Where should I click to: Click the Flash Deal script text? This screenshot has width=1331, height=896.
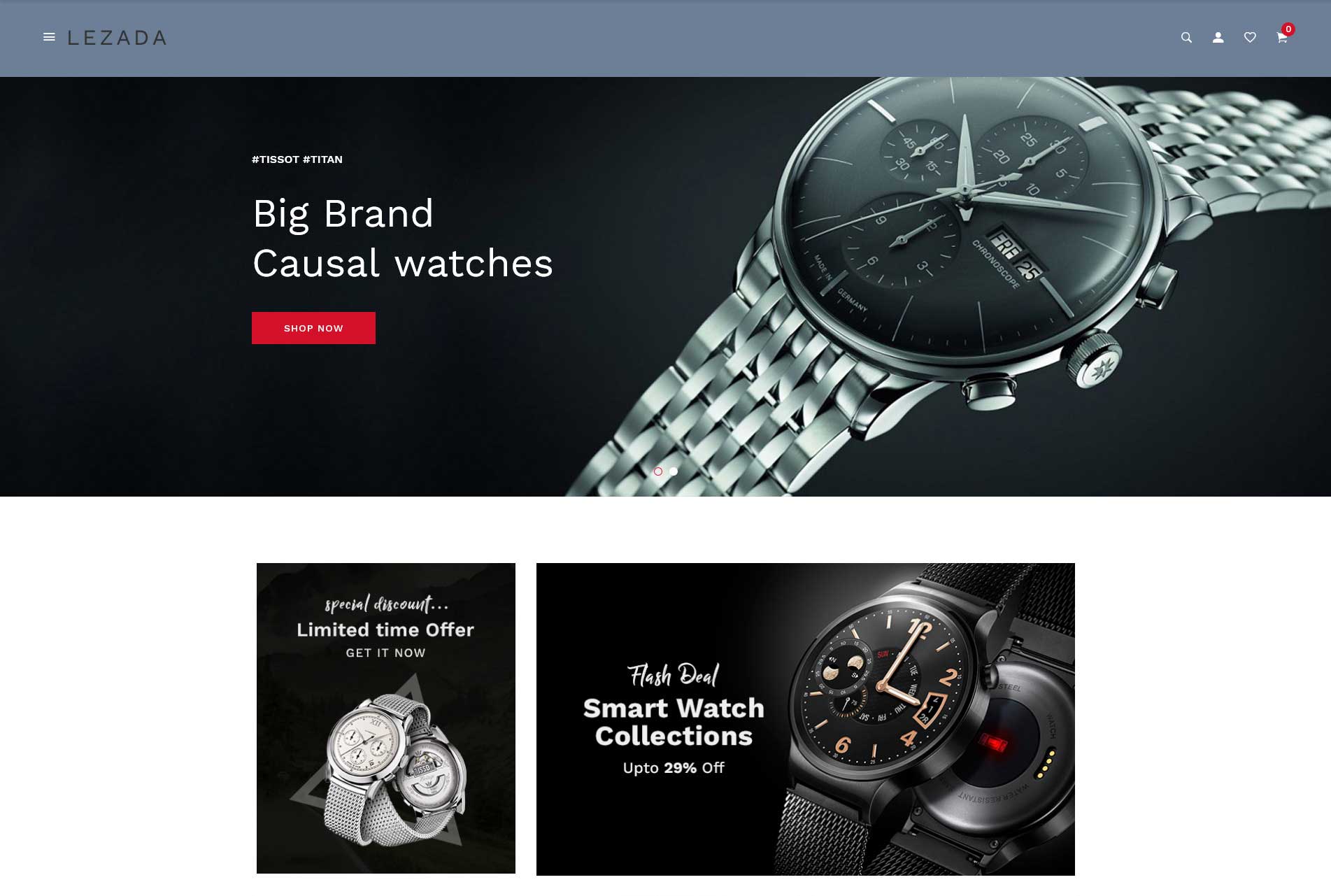(x=673, y=675)
